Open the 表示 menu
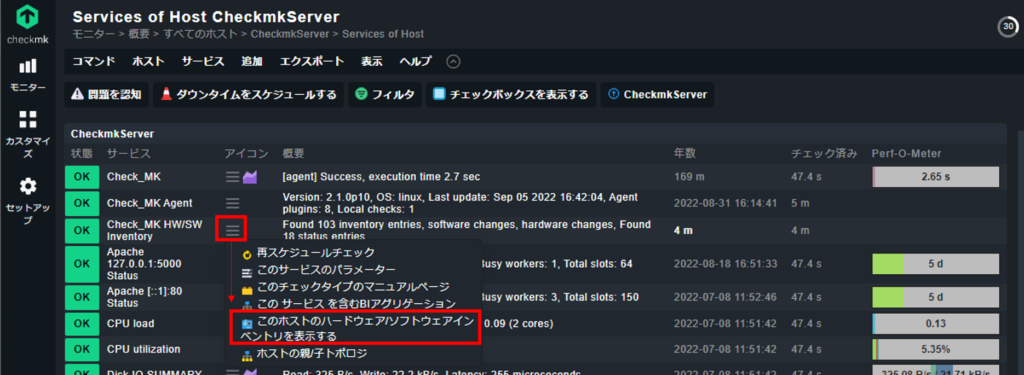This screenshot has height=375, width=1024. [x=372, y=61]
